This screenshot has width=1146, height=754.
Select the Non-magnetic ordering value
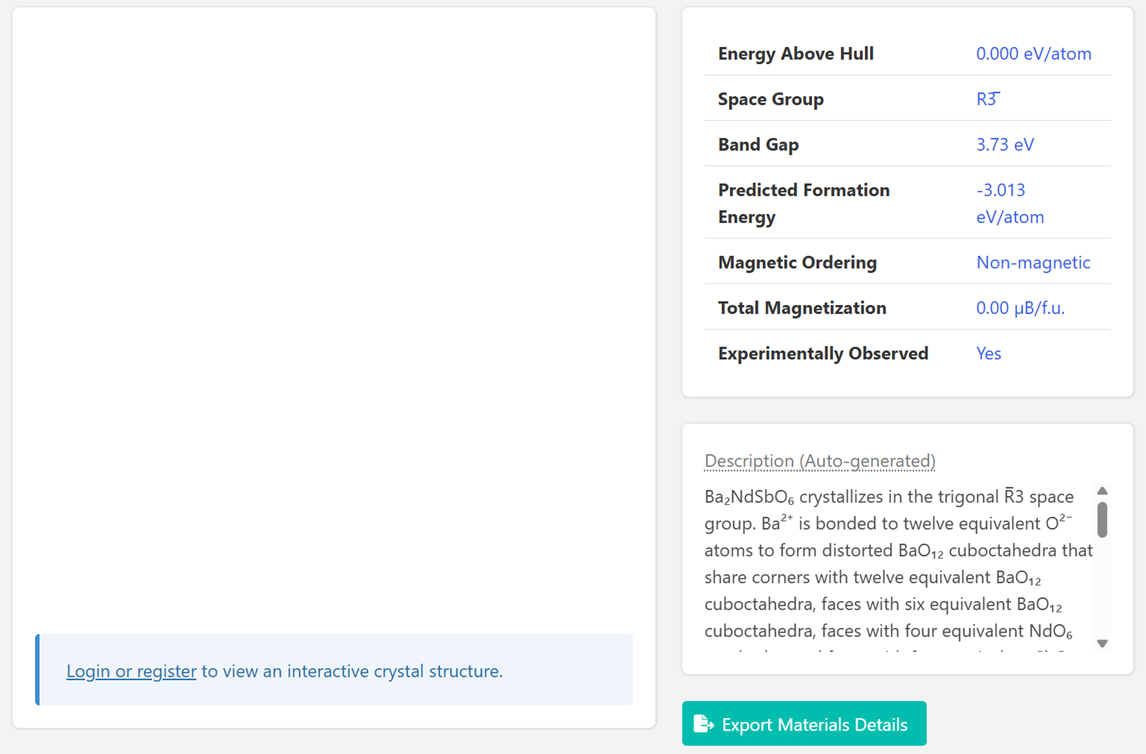[1033, 263]
